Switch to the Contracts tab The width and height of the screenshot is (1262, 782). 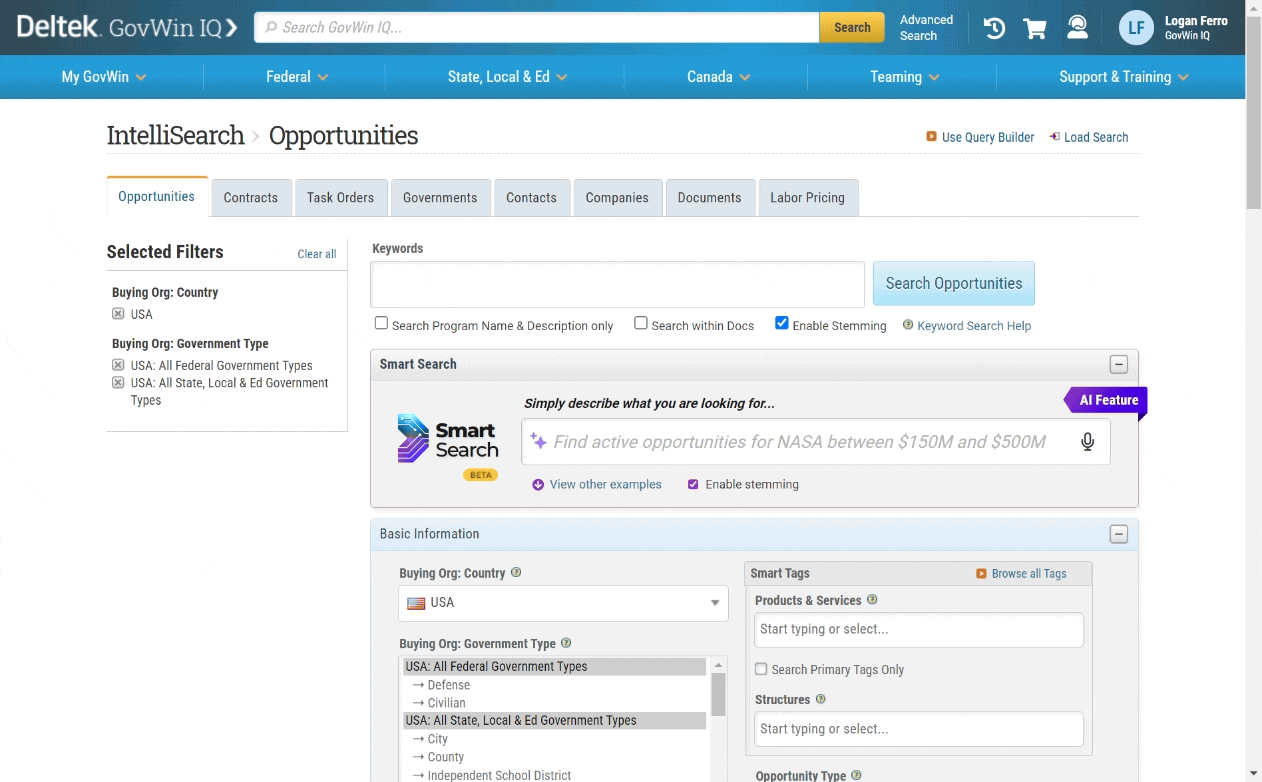click(x=251, y=197)
